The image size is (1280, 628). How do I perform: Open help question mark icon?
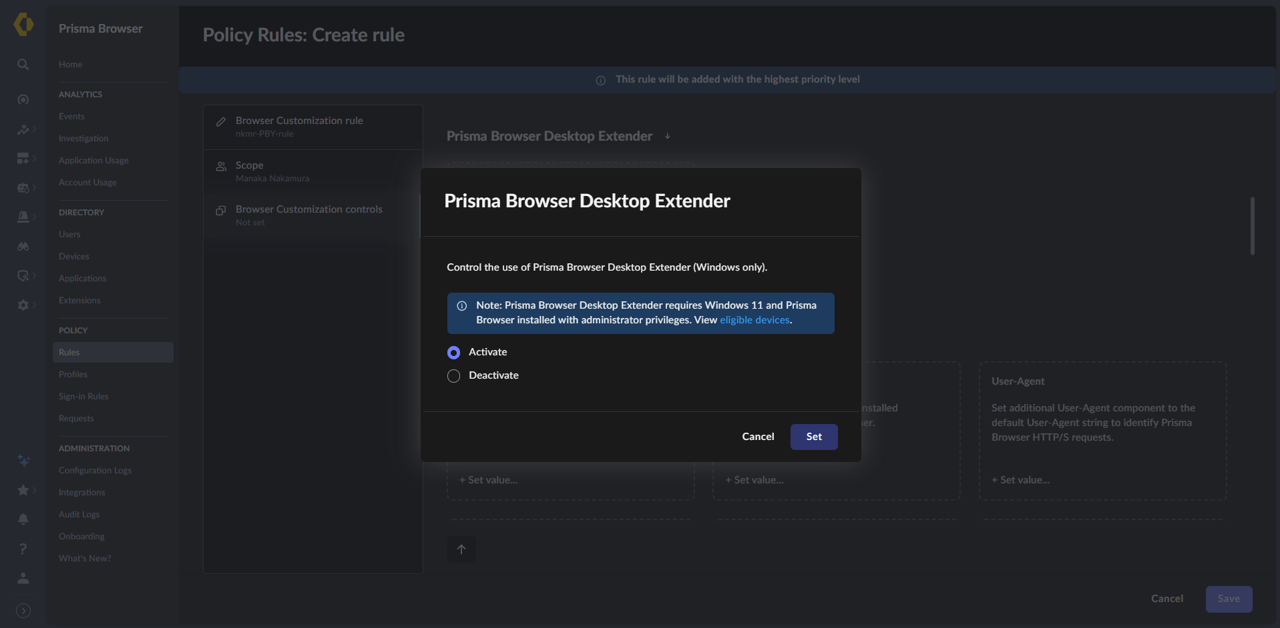pos(23,548)
